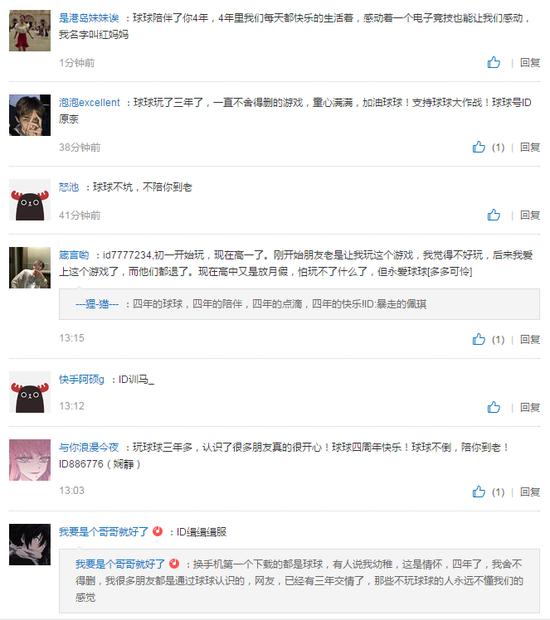Screen dimensions: 550x620
Task: Click verified badge next to 我要是个哥哥就好了
Action: click(158, 531)
